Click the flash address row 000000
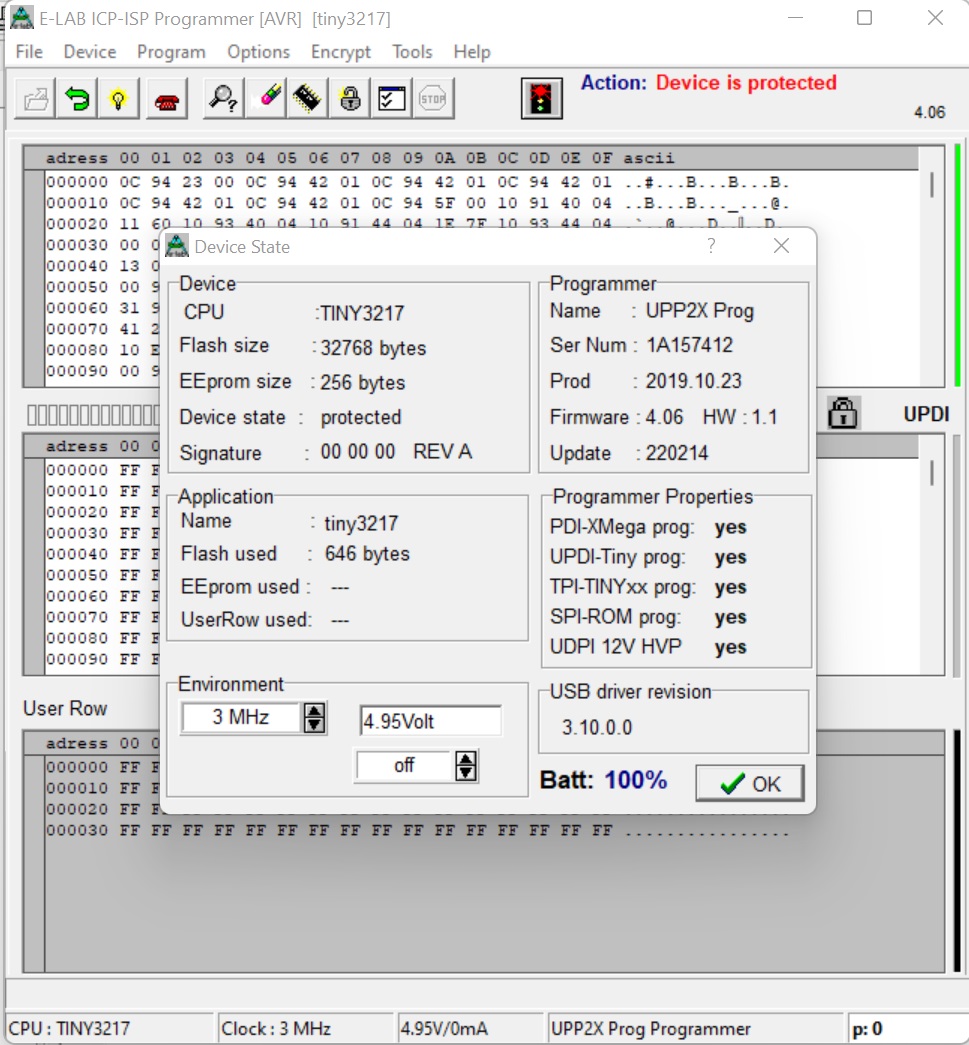The width and height of the screenshot is (969, 1045). pyautogui.click(x=417, y=182)
